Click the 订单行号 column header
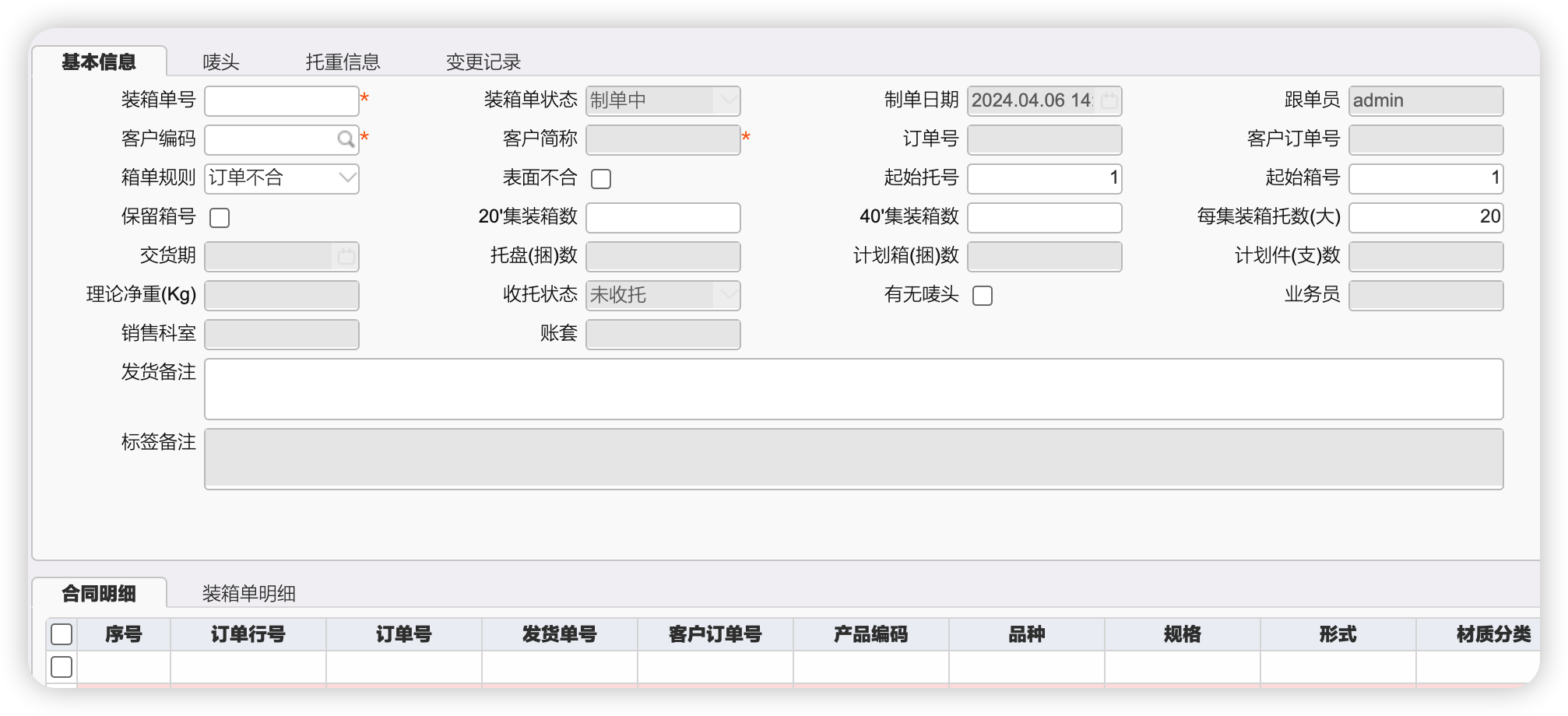 click(x=248, y=634)
